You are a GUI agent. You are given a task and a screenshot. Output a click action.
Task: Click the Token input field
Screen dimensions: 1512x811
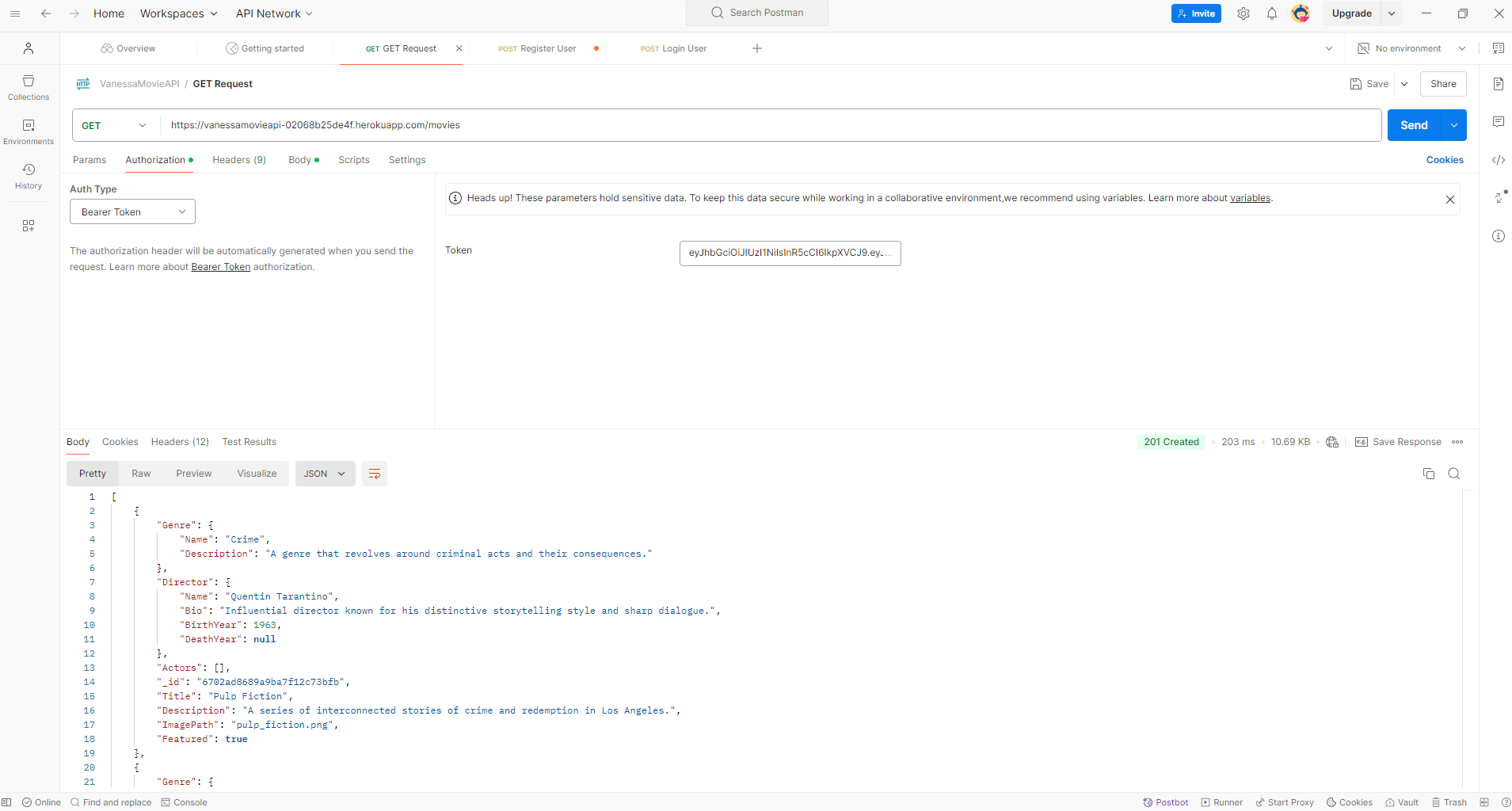pyautogui.click(x=790, y=253)
